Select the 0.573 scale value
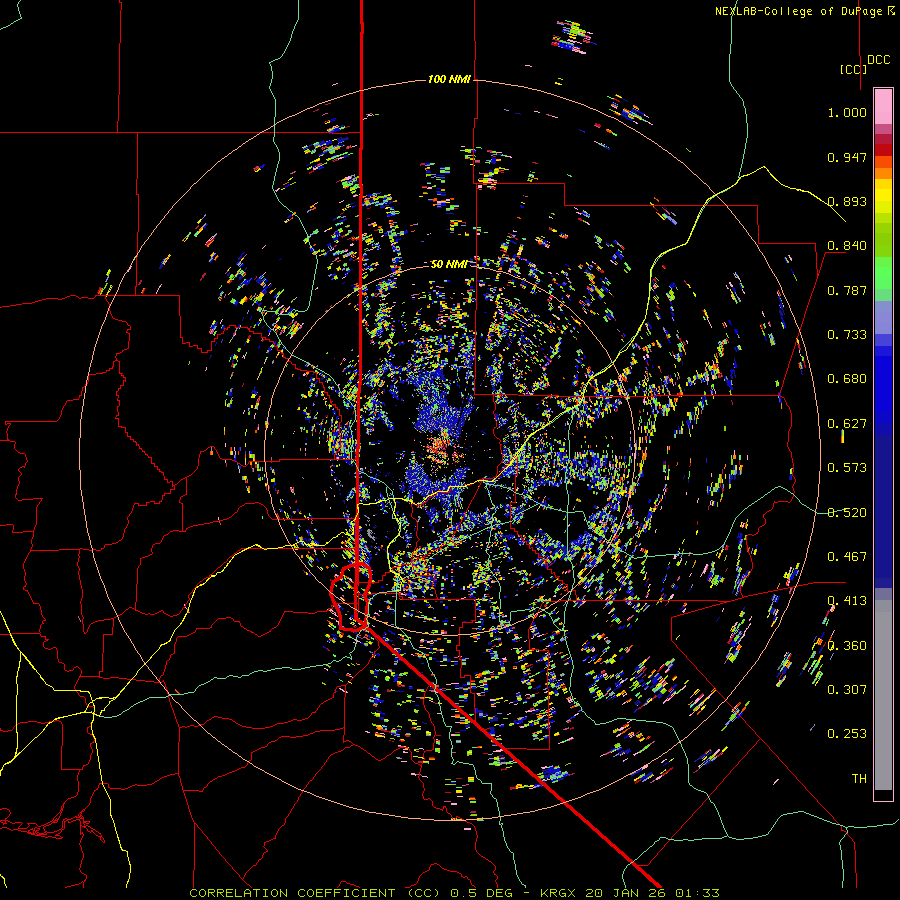 pyautogui.click(x=847, y=468)
